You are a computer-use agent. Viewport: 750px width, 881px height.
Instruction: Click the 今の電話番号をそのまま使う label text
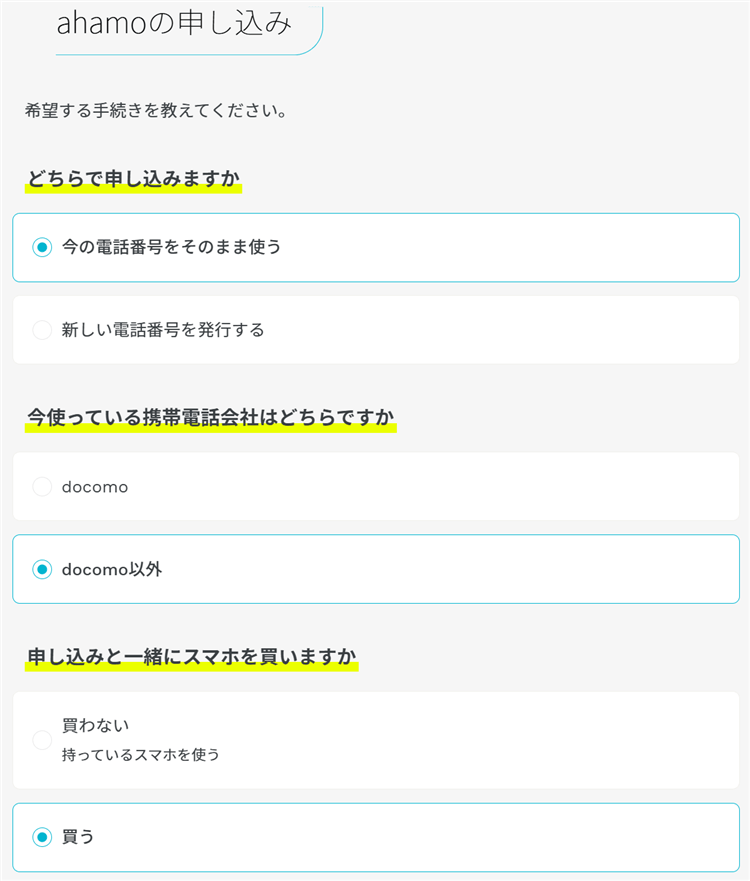(171, 247)
